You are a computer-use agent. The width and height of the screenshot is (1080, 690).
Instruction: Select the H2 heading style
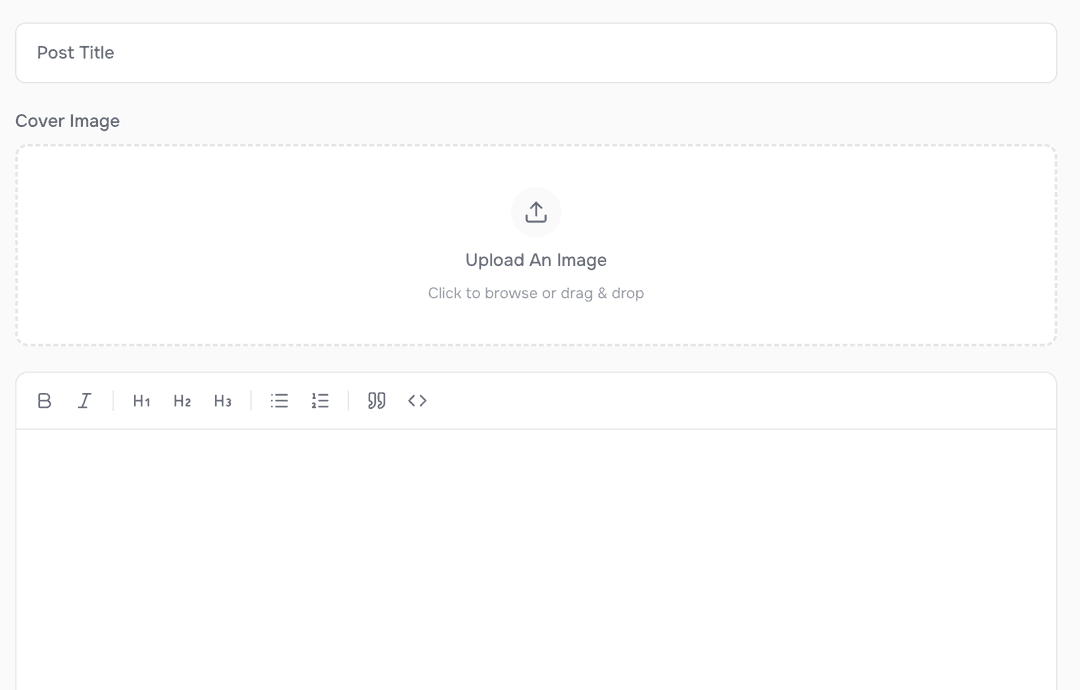tap(181, 400)
